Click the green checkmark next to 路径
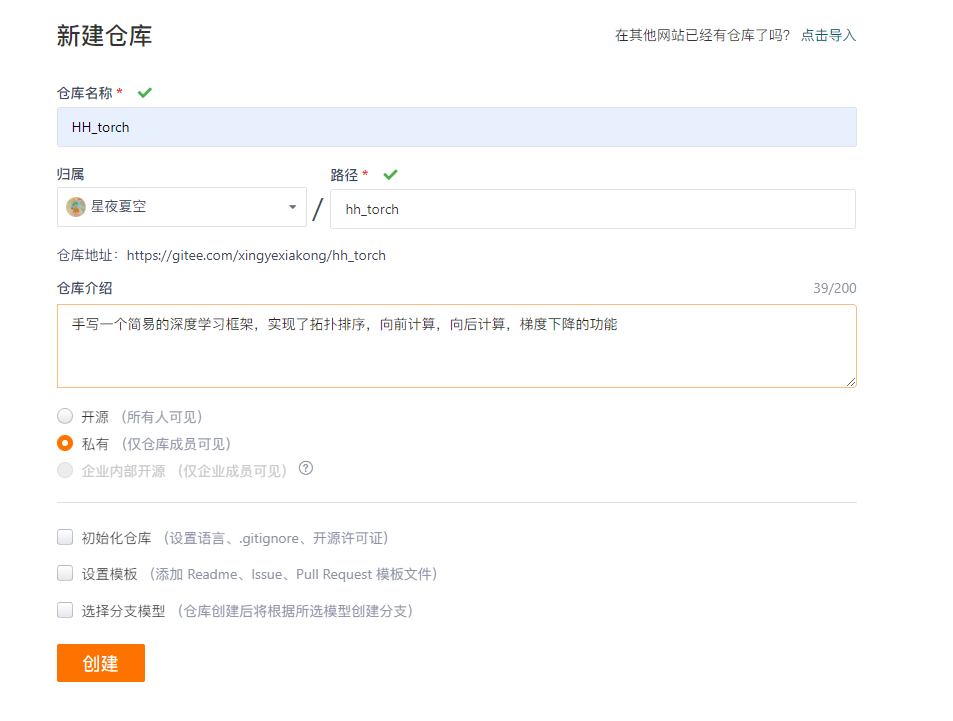This screenshot has height=721, width=953. click(390, 175)
